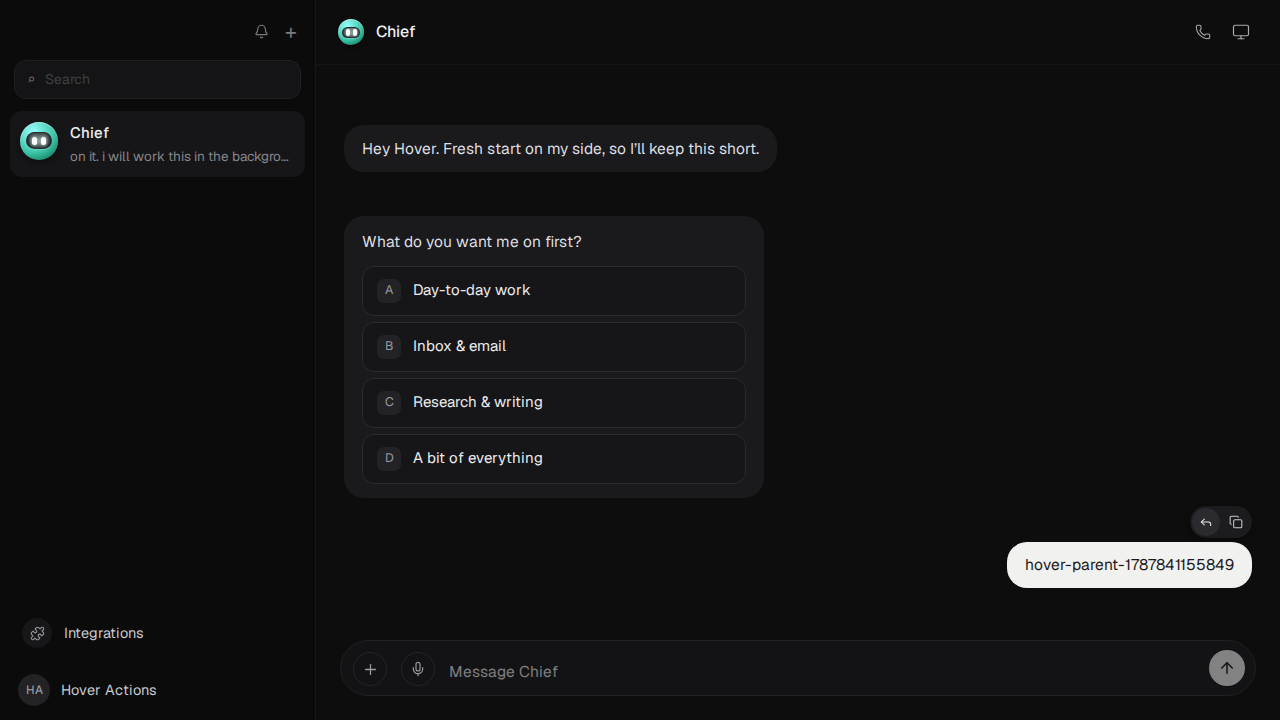Viewport: 1280px width, 720px height.
Task: Add an attachment with composer plus button
Action: 370,669
